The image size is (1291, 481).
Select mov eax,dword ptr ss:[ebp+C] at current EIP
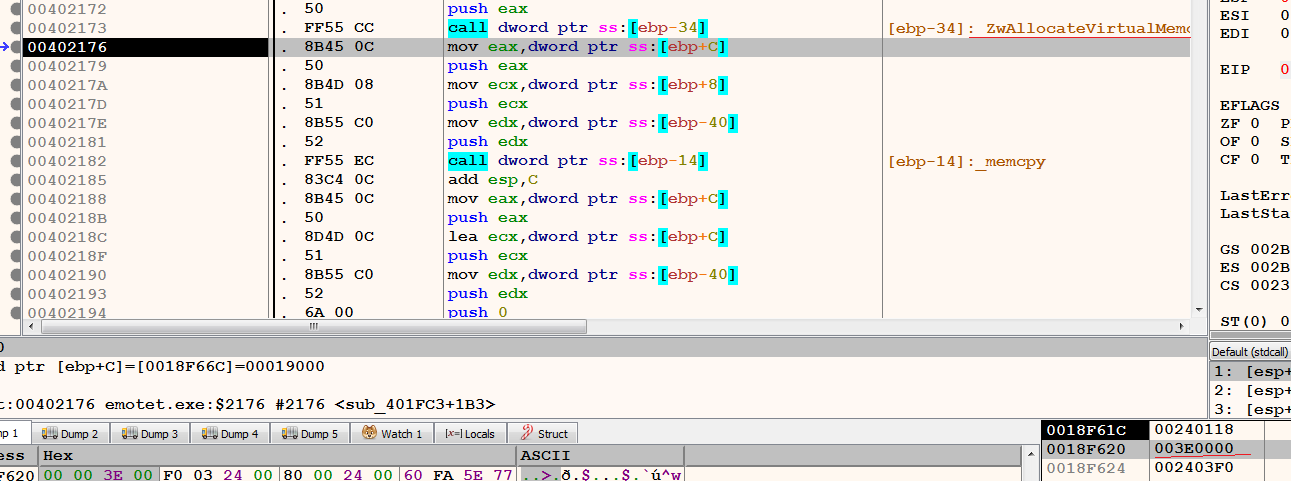[587, 47]
